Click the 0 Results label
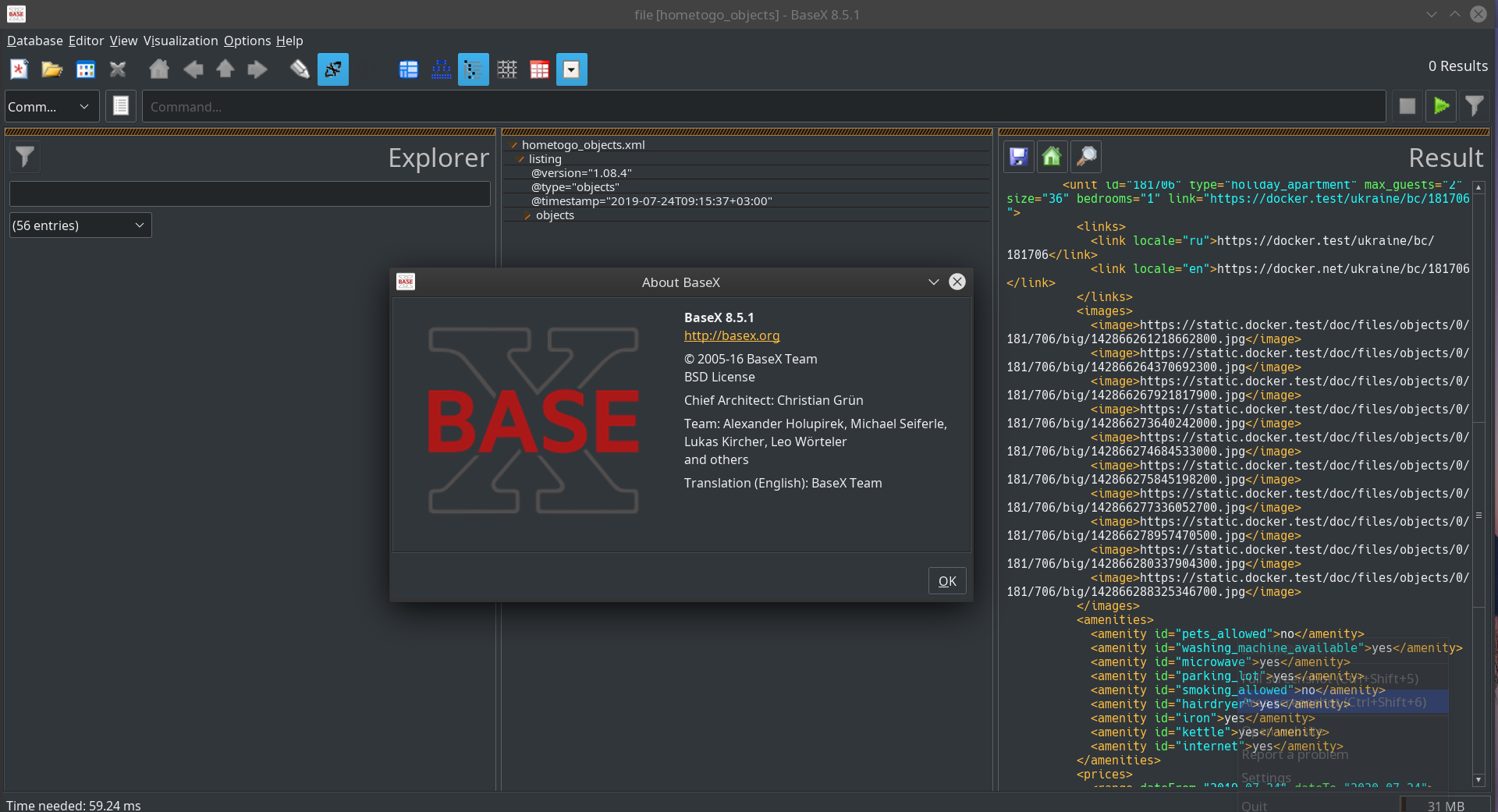 point(1457,66)
